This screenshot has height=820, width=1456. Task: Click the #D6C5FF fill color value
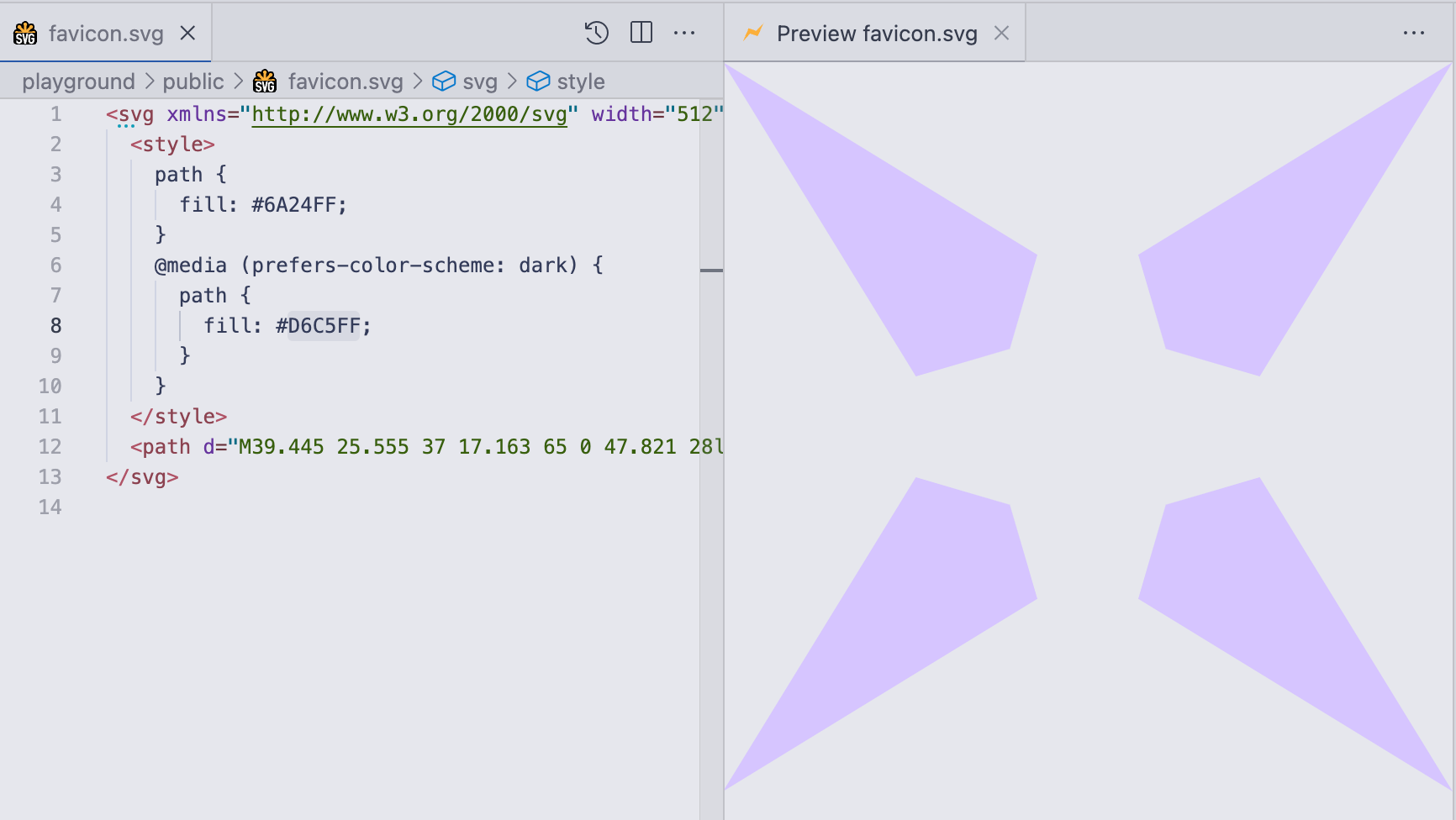[318, 326]
